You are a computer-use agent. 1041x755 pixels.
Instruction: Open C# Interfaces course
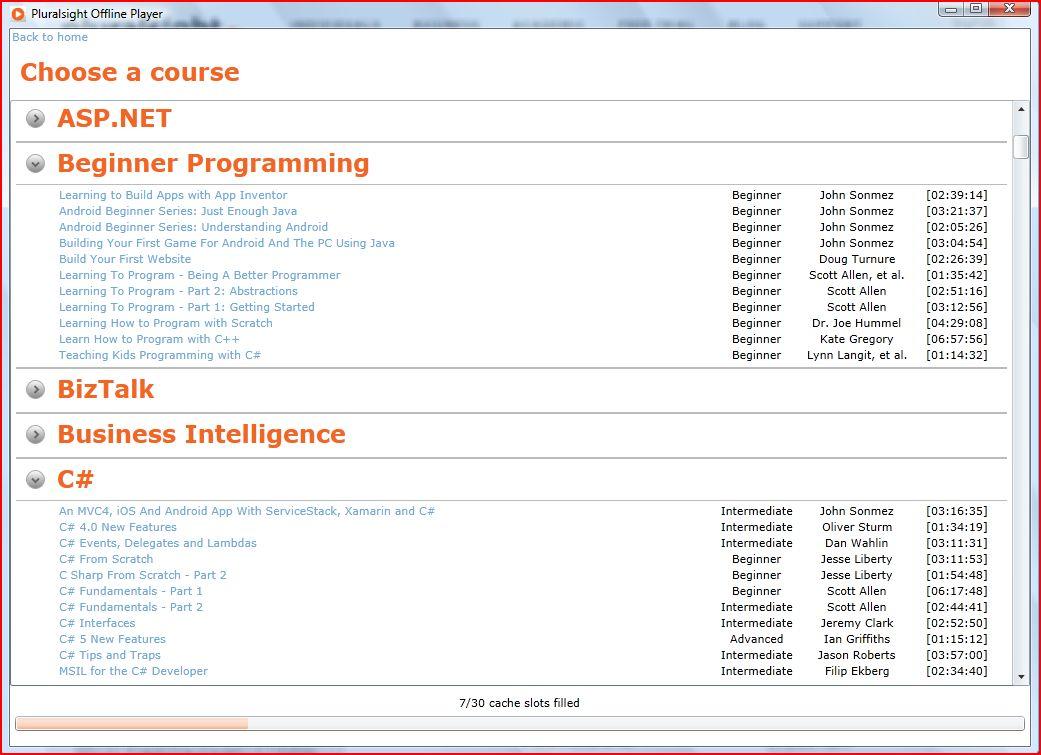[97, 623]
